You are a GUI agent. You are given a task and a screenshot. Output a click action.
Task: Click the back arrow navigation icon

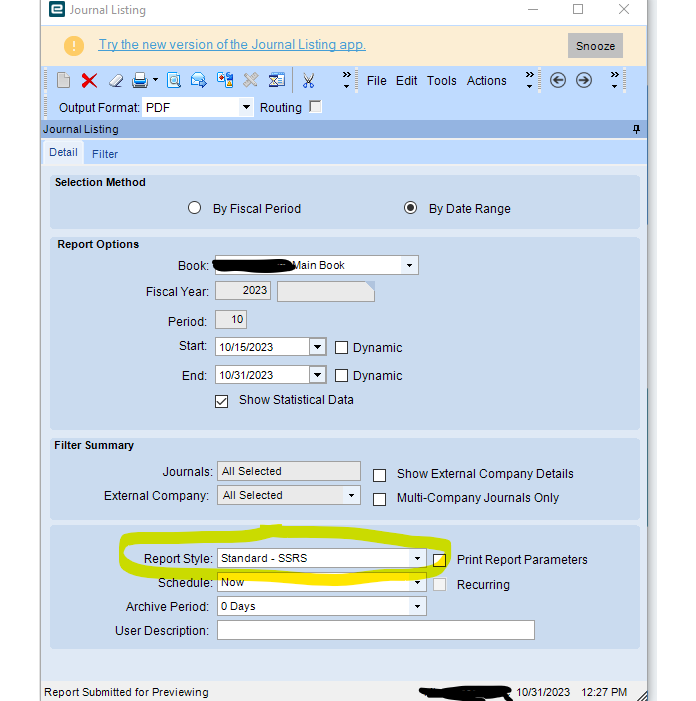click(557, 80)
